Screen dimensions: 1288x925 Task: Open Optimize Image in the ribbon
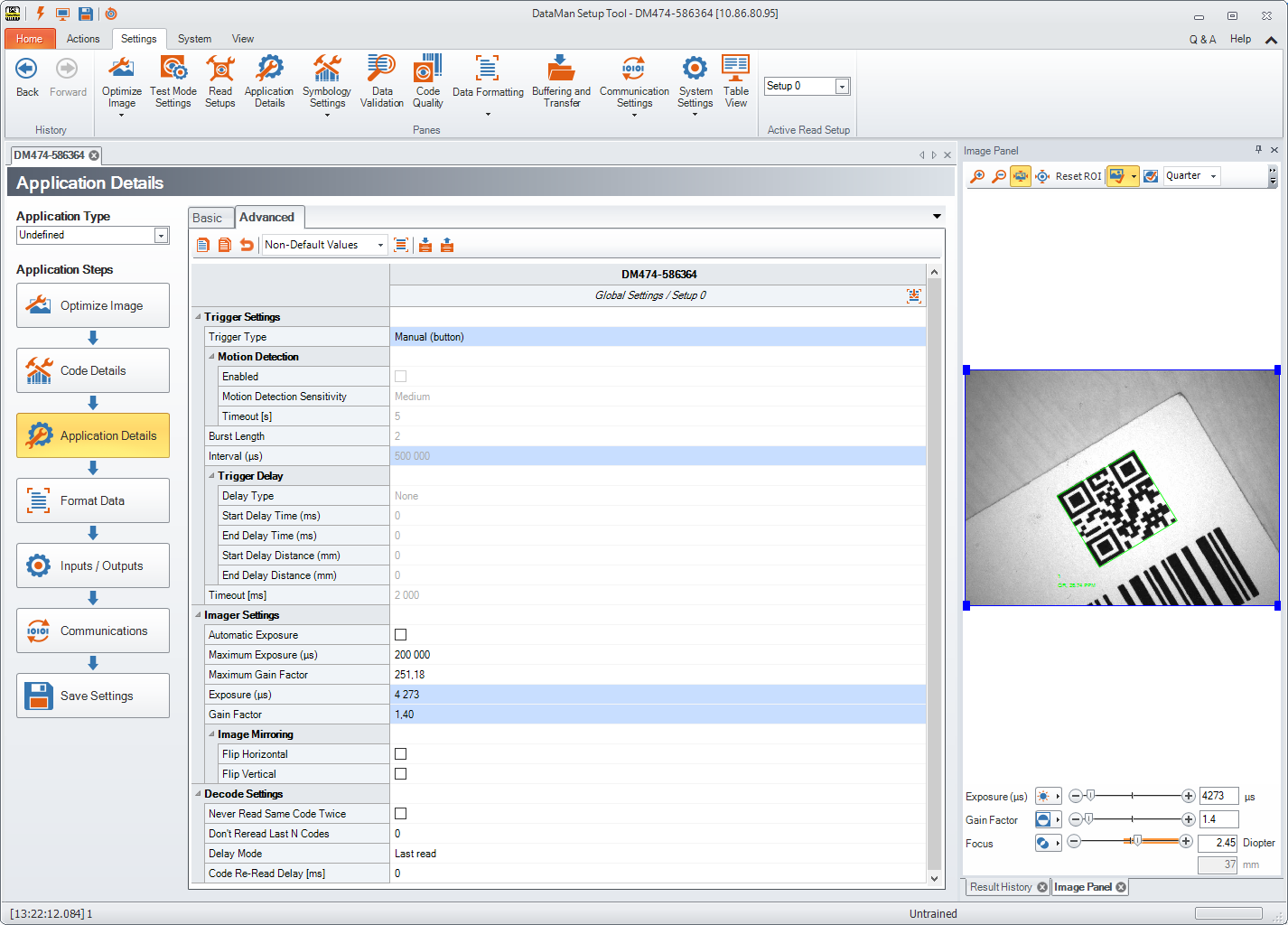[x=121, y=81]
